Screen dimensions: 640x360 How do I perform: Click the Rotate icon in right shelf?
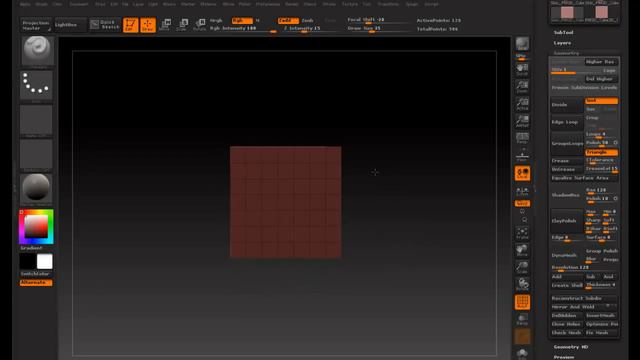point(522,284)
